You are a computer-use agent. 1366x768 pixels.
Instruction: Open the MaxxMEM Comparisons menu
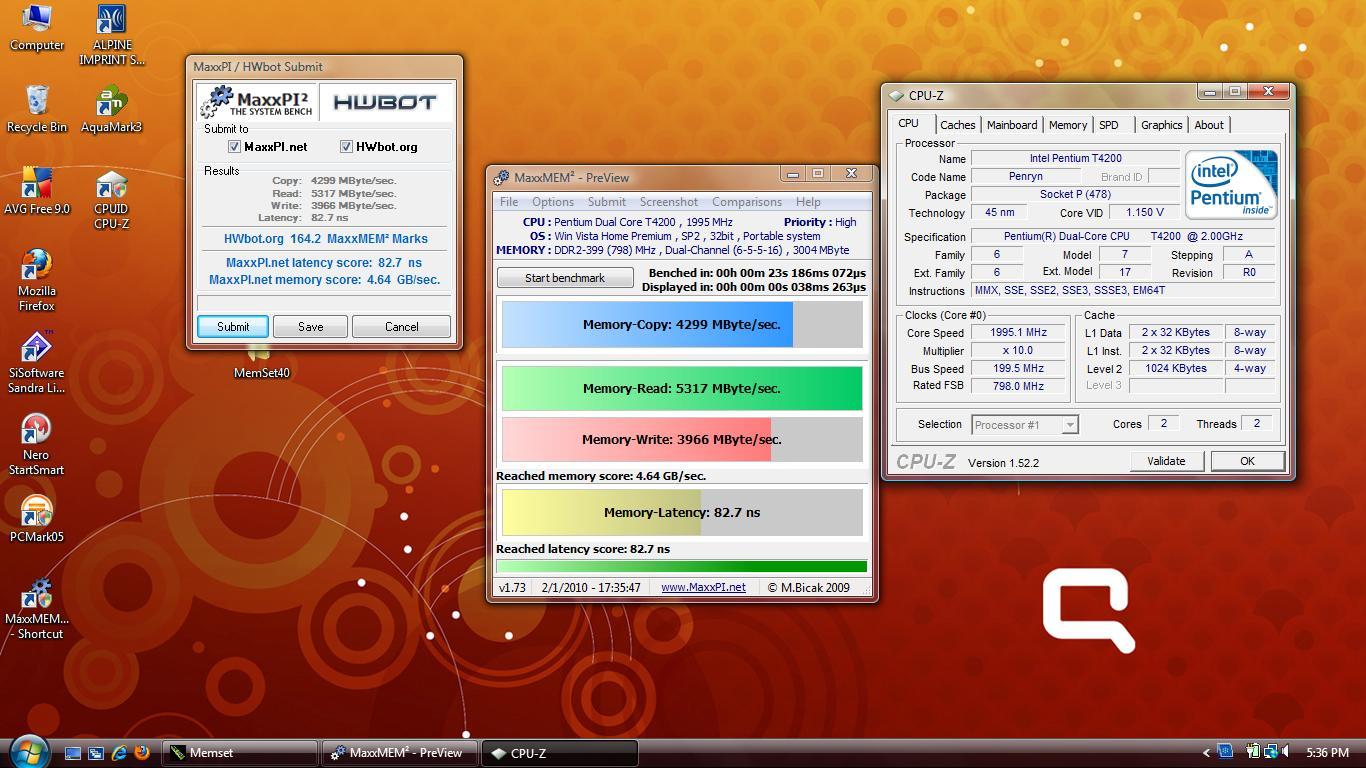coord(746,202)
